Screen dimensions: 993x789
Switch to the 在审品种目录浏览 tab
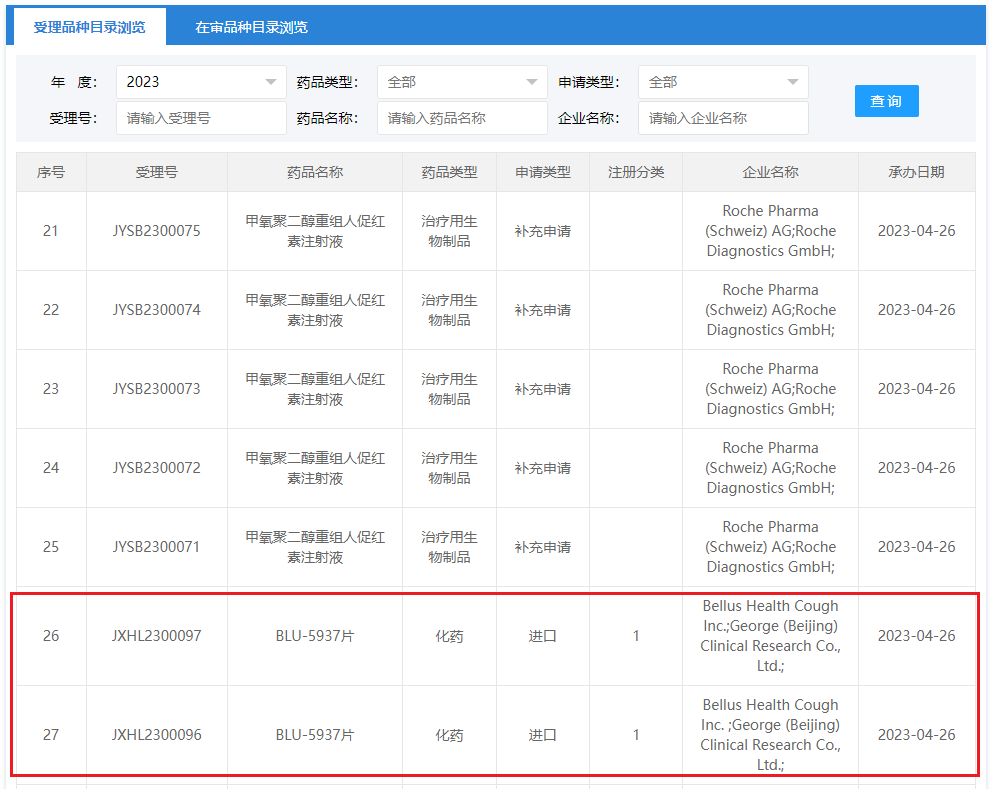click(245, 27)
